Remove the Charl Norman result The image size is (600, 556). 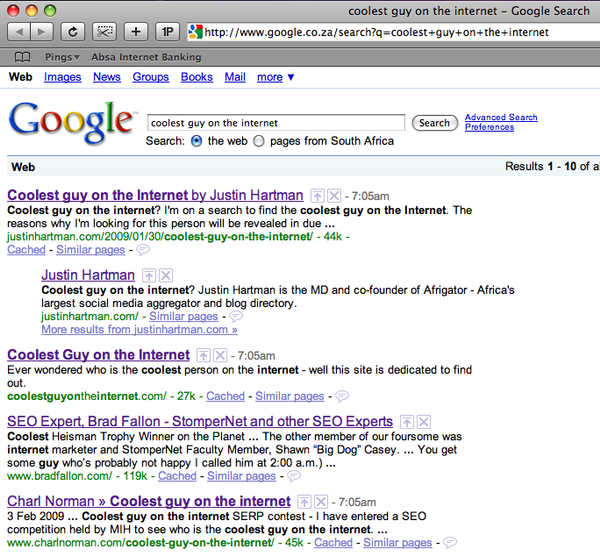(x=321, y=502)
